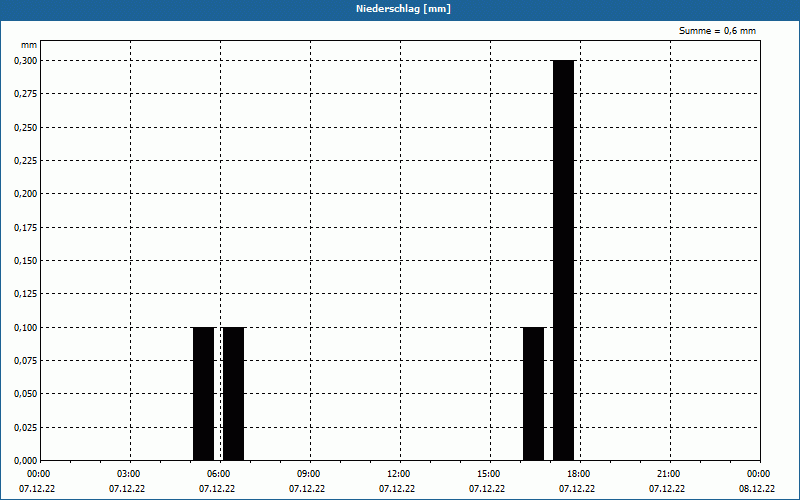
Task: Click the 07.12.22 date under 12:00
Action: (x=397, y=488)
